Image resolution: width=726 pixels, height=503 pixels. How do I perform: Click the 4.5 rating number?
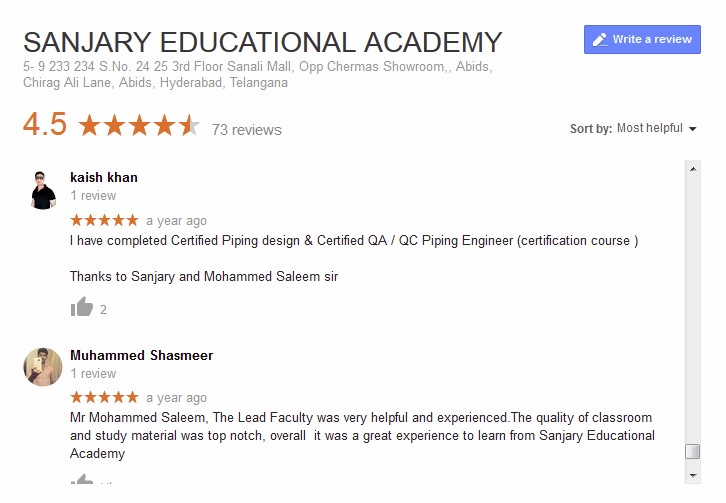45,125
